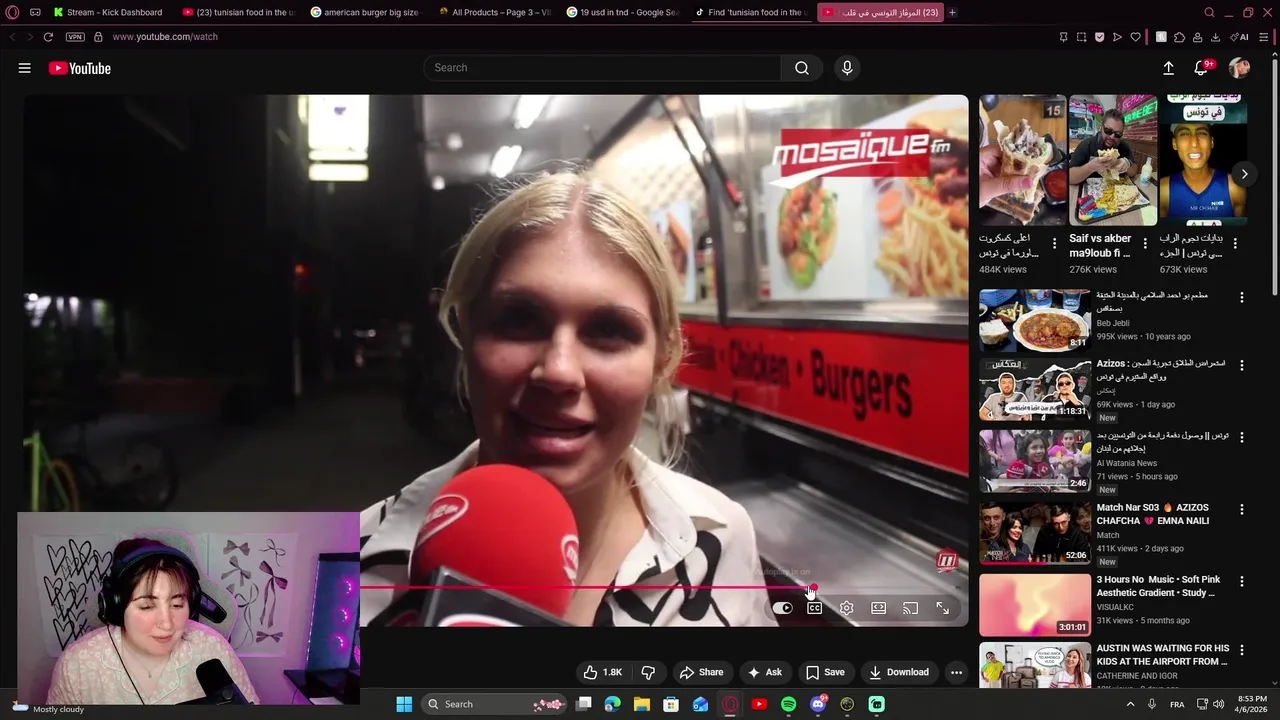Save the video to a playlist
1280x720 pixels.
[825, 672]
